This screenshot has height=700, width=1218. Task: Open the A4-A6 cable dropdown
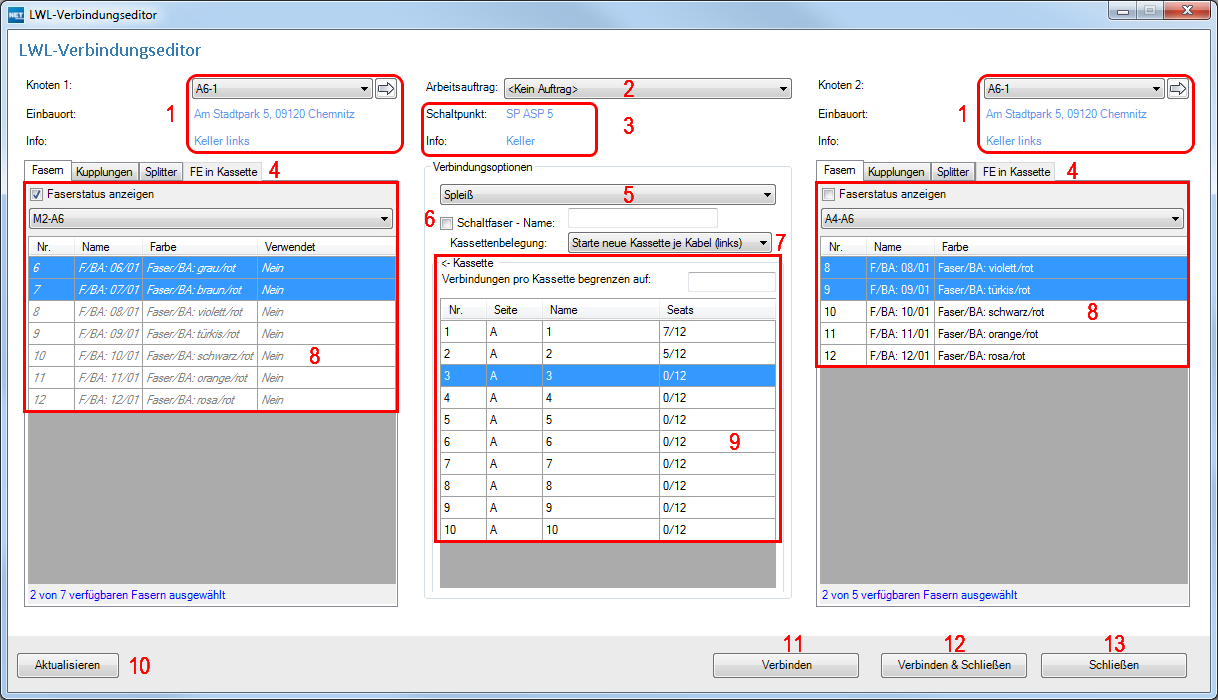(1002, 219)
